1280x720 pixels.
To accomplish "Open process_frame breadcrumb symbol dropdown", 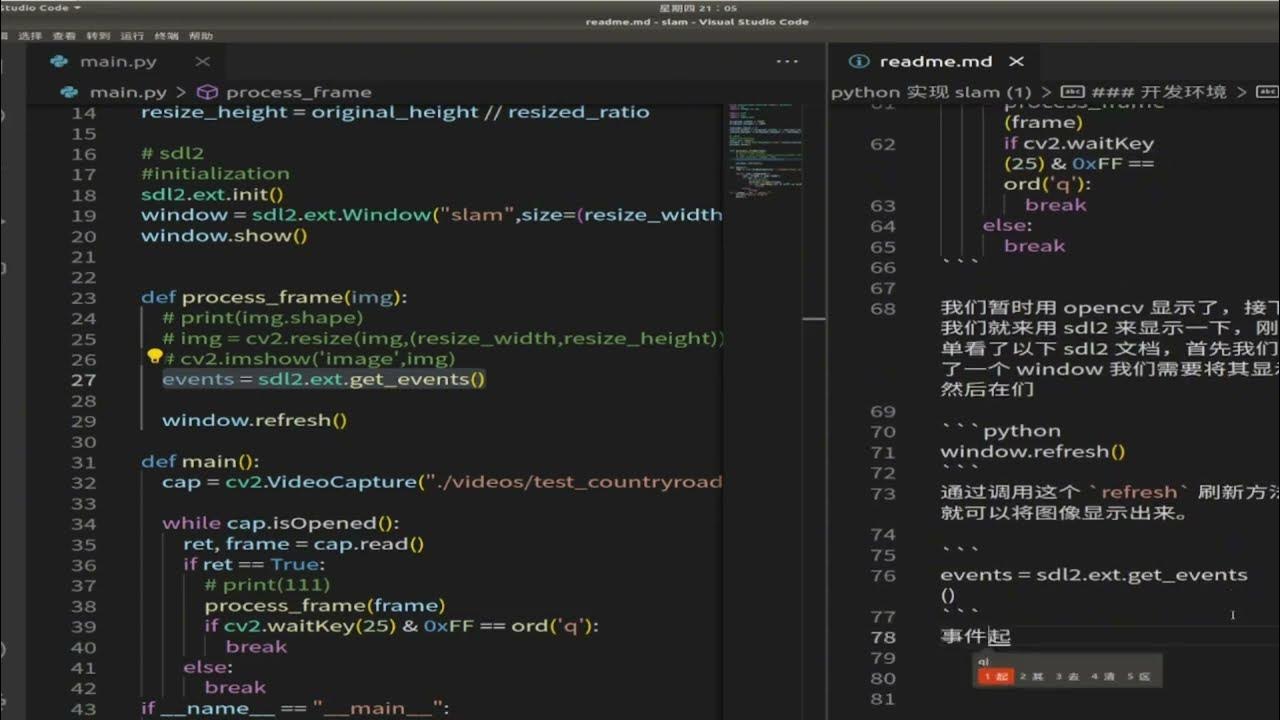I will click(298, 92).
